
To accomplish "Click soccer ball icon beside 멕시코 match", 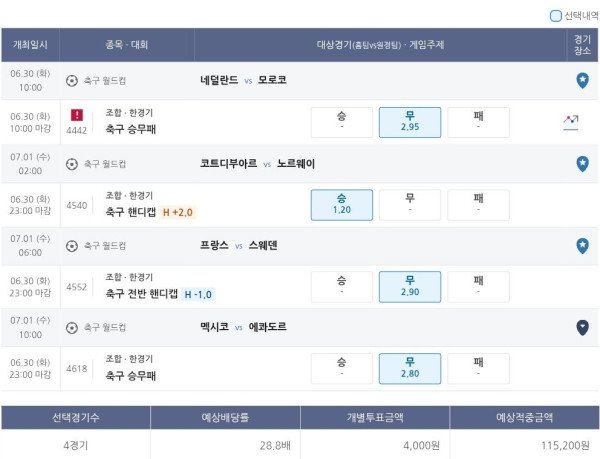I will tap(72, 328).
